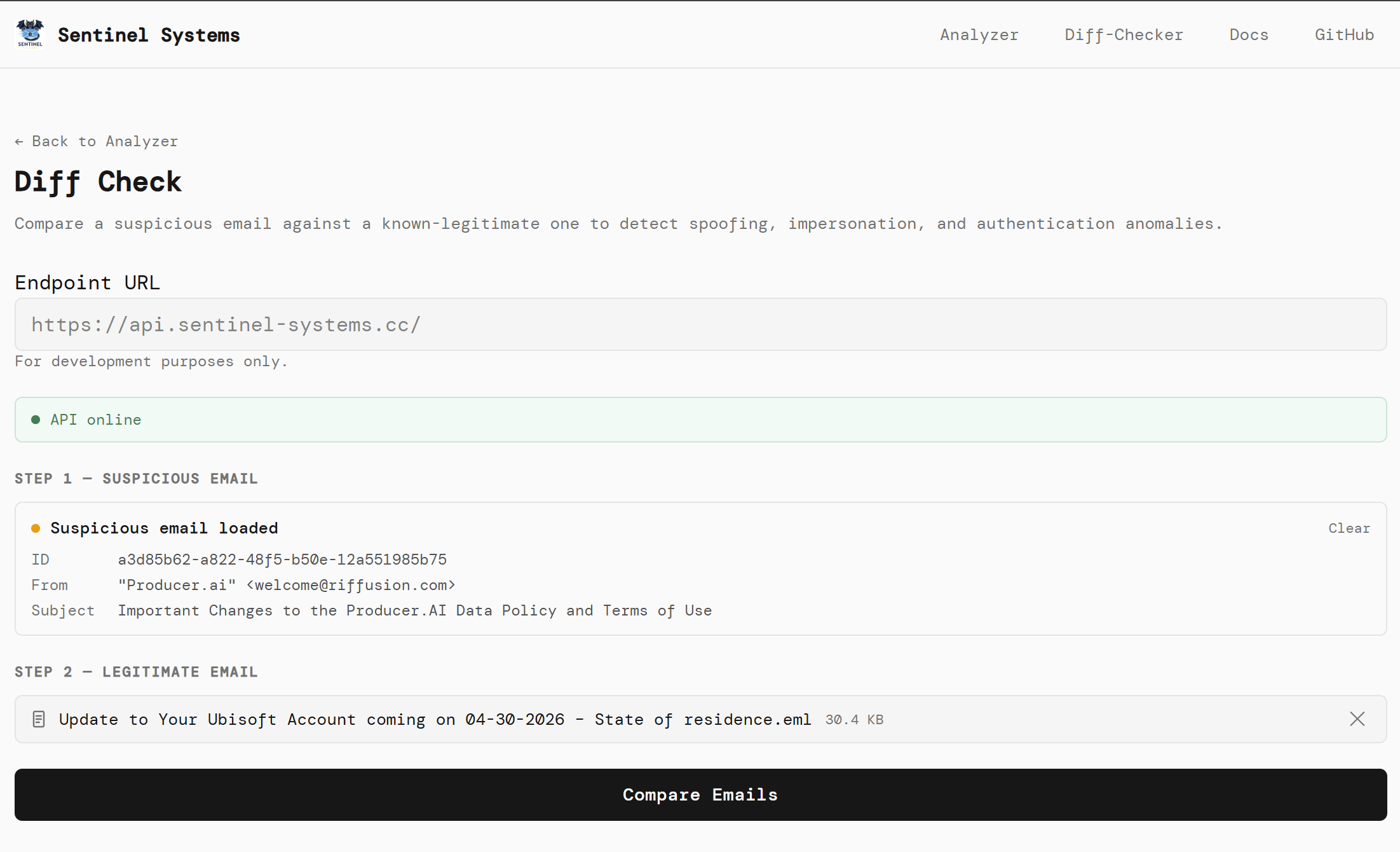Click the 'STEP 1 — SUSPICIOUS EMAIL' label
The height and width of the screenshot is (852, 1400).
coord(136,479)
